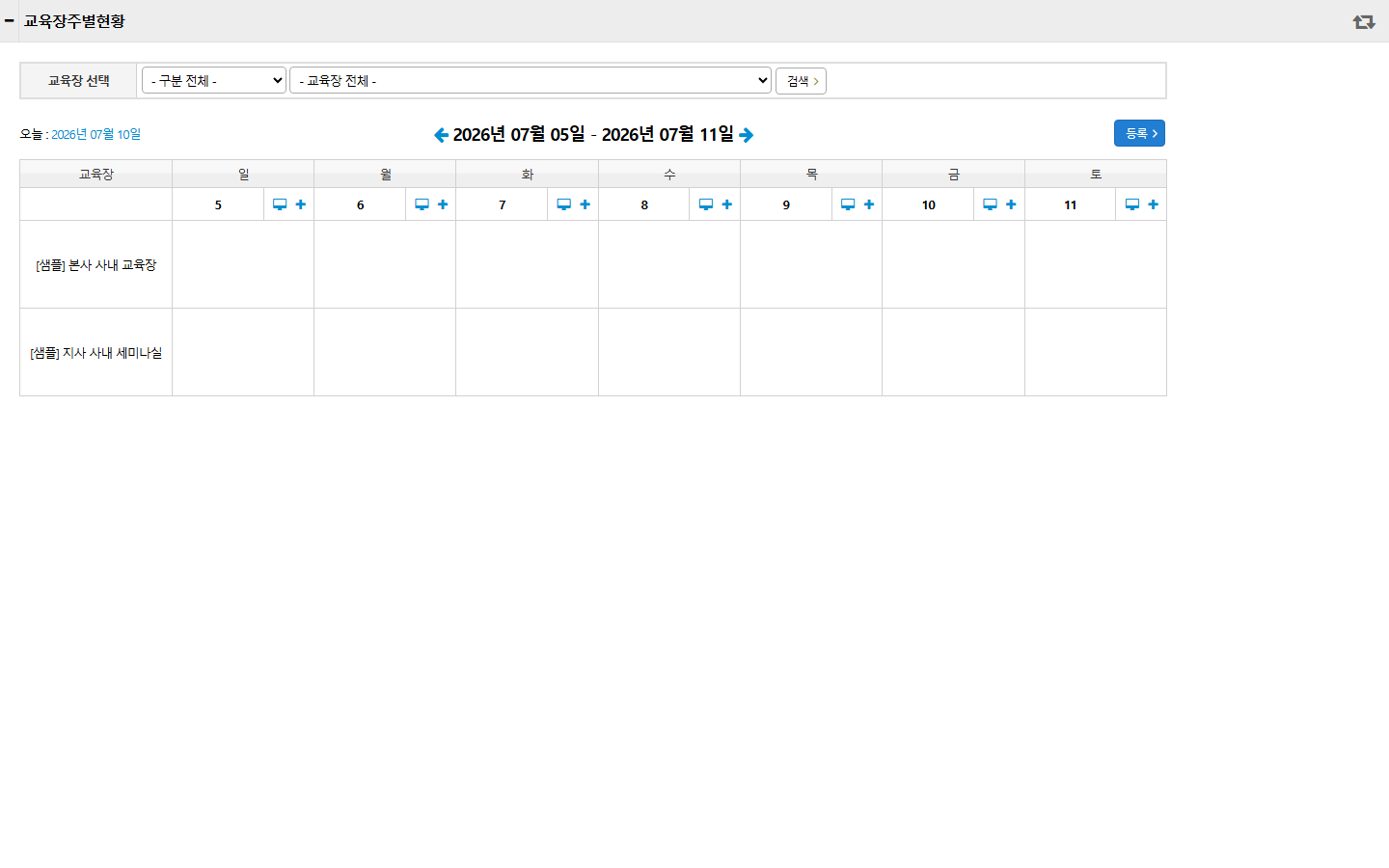Click the monitor icon for day 6

(422, 204)
